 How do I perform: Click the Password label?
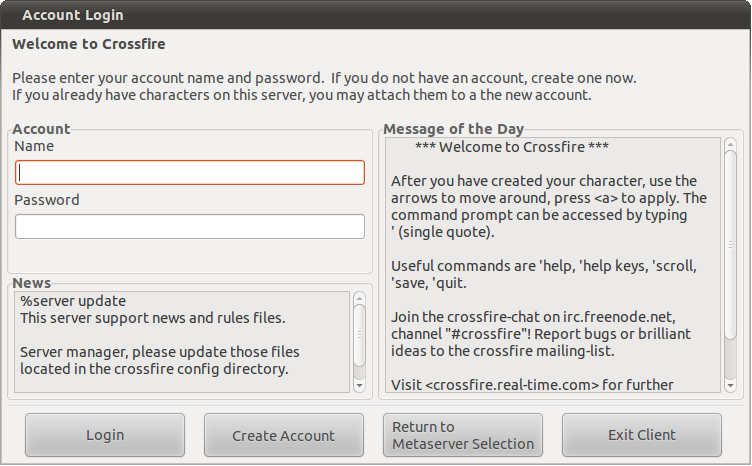click(47, 200)
